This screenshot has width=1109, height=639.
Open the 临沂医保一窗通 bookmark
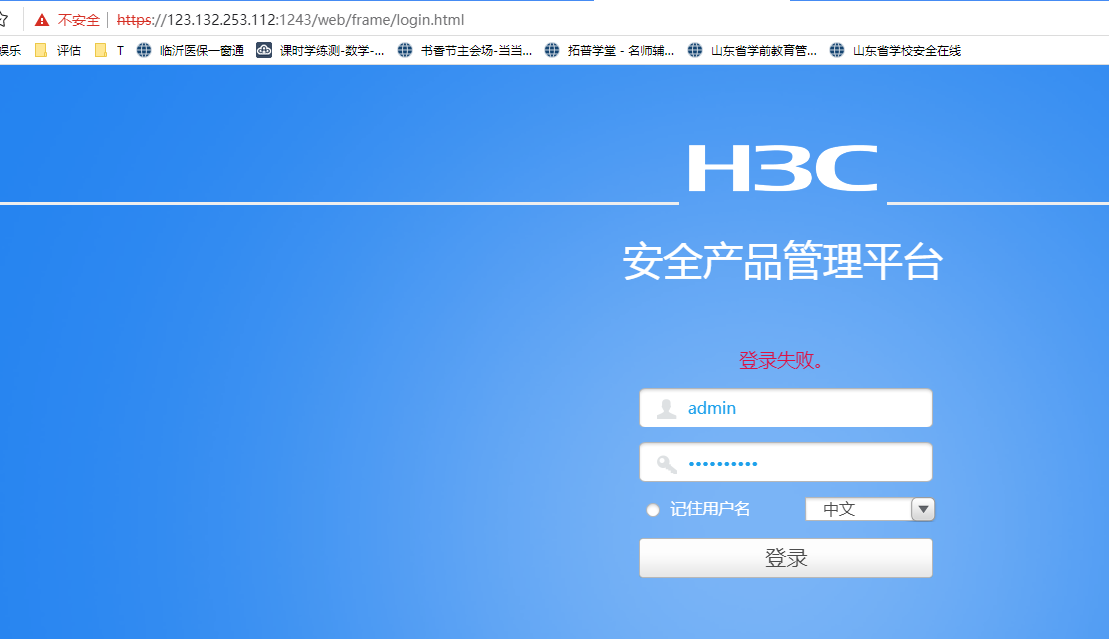(x=190, y=50)
